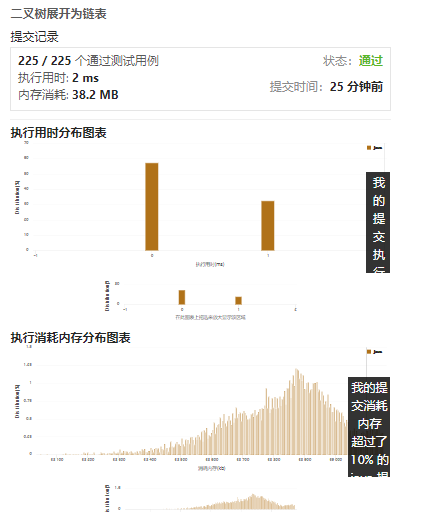Click the 内存消耗 38.2 MB value

tap(95, 95)
